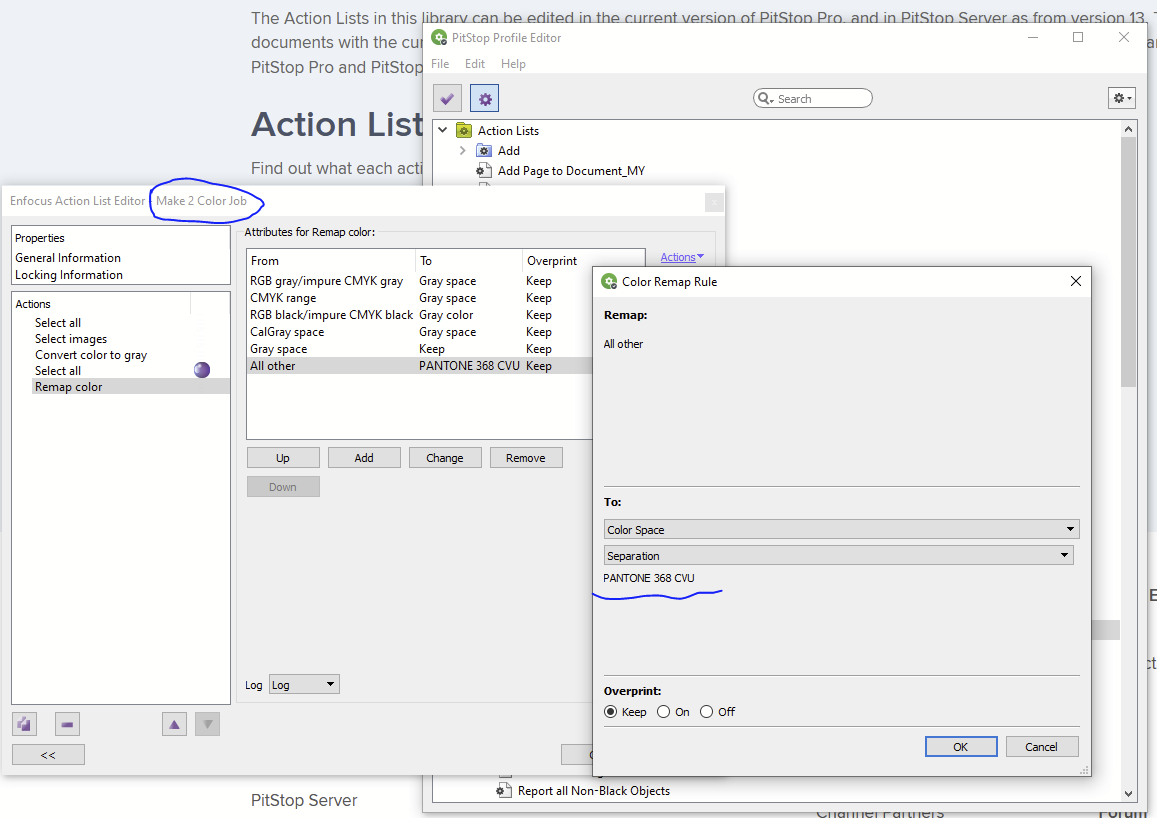
Task: Open File menu in PitStop Profile Editor
Action: 440,63
